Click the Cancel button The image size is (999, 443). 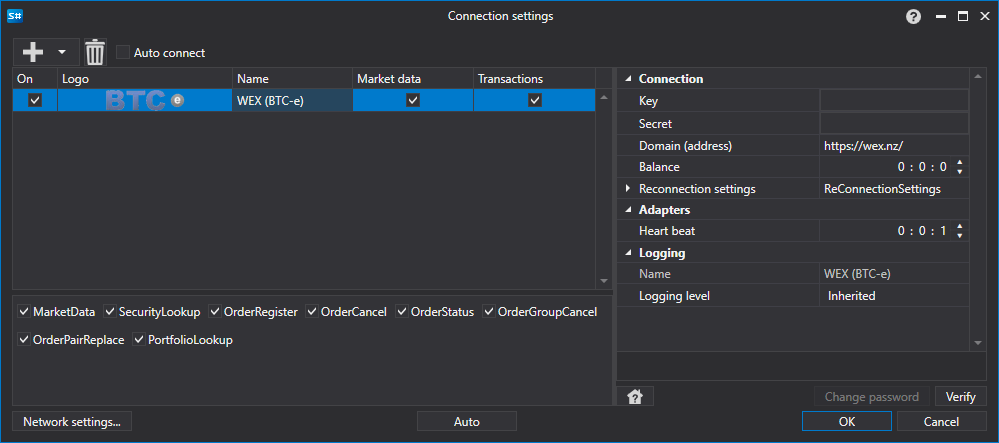click(941, 421)
